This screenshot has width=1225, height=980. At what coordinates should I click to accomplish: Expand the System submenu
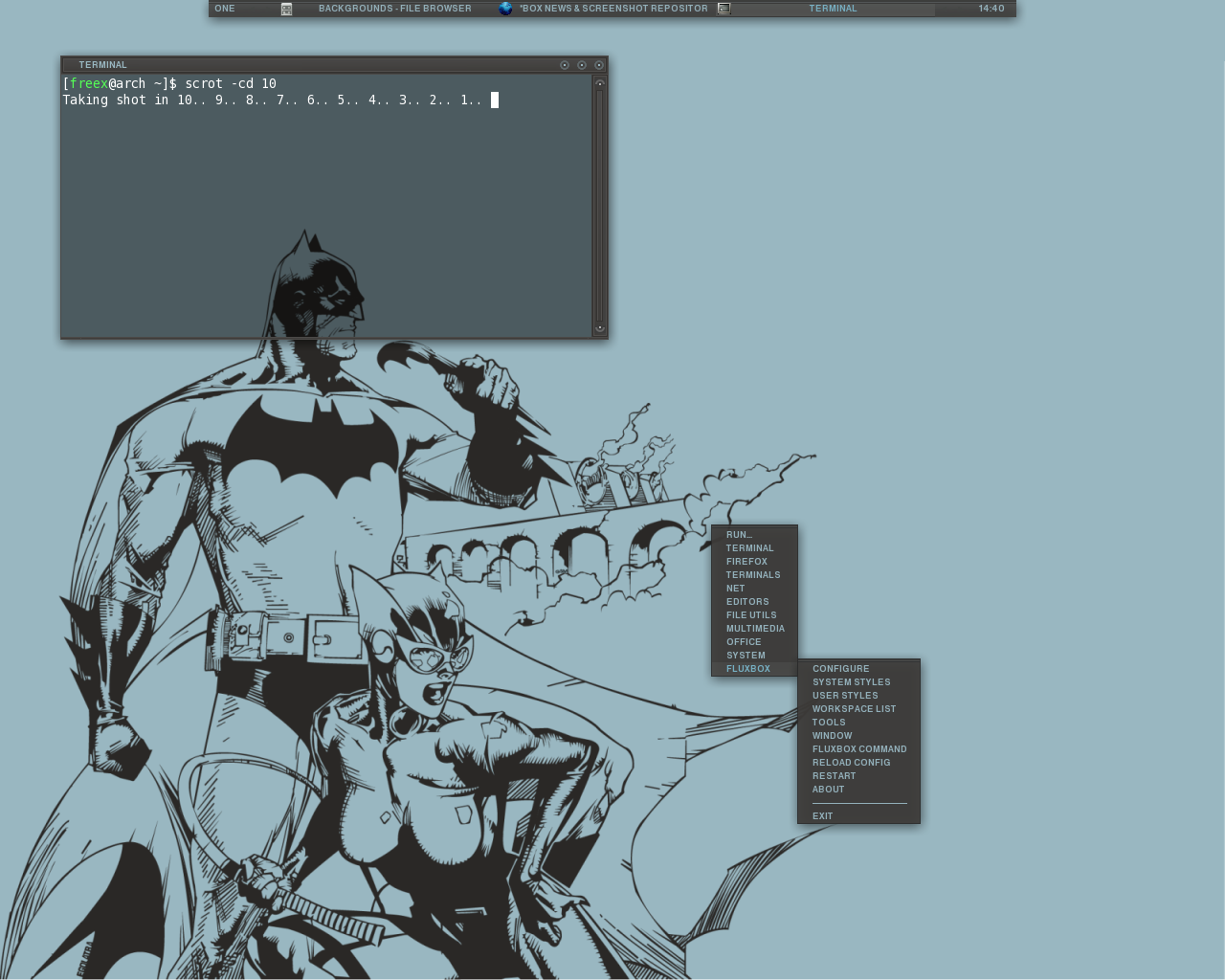pyautogui.click(x=754, y=656)
